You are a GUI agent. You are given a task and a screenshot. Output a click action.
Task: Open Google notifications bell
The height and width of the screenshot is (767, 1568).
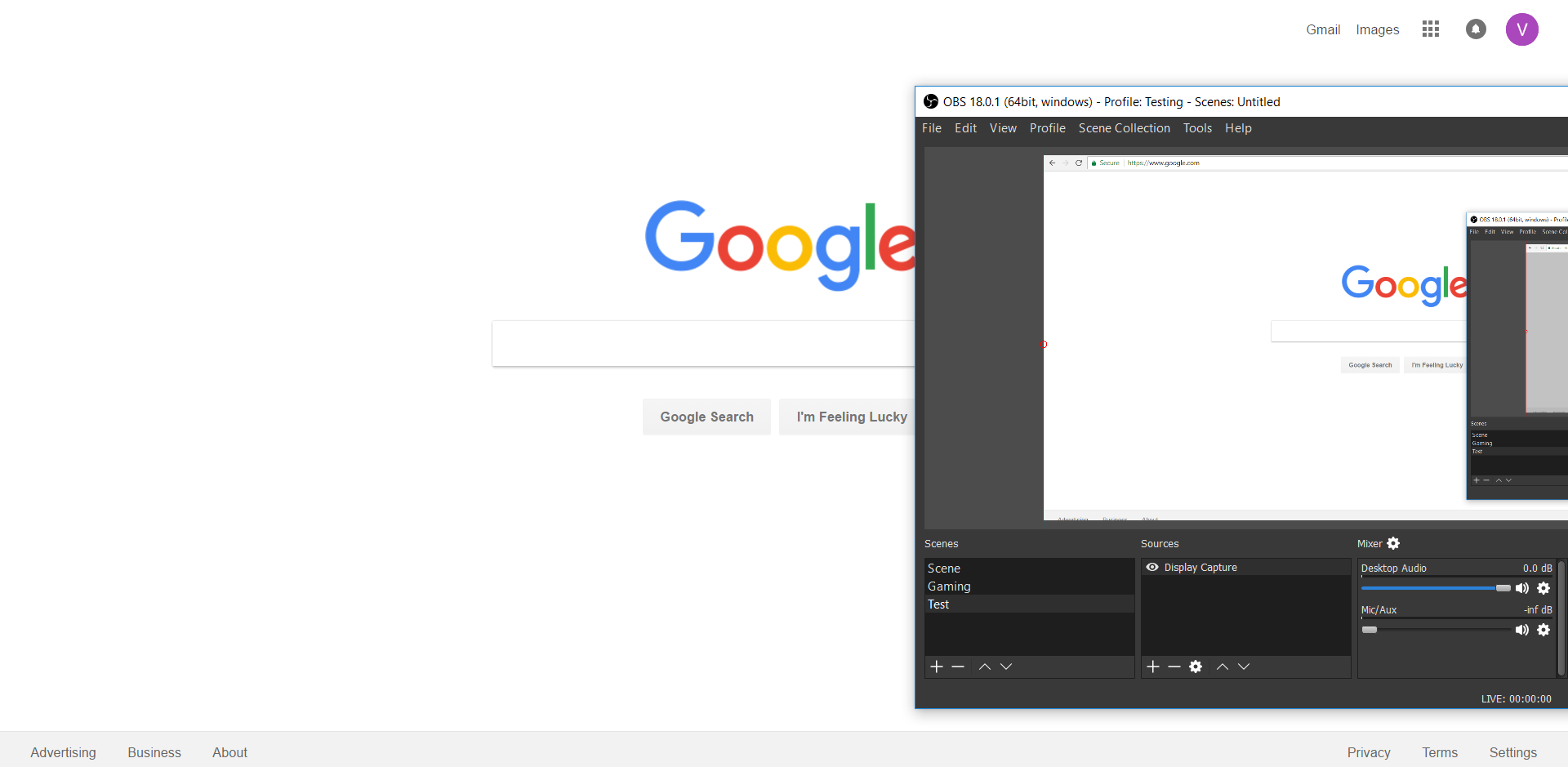(x=1476, y=29)
